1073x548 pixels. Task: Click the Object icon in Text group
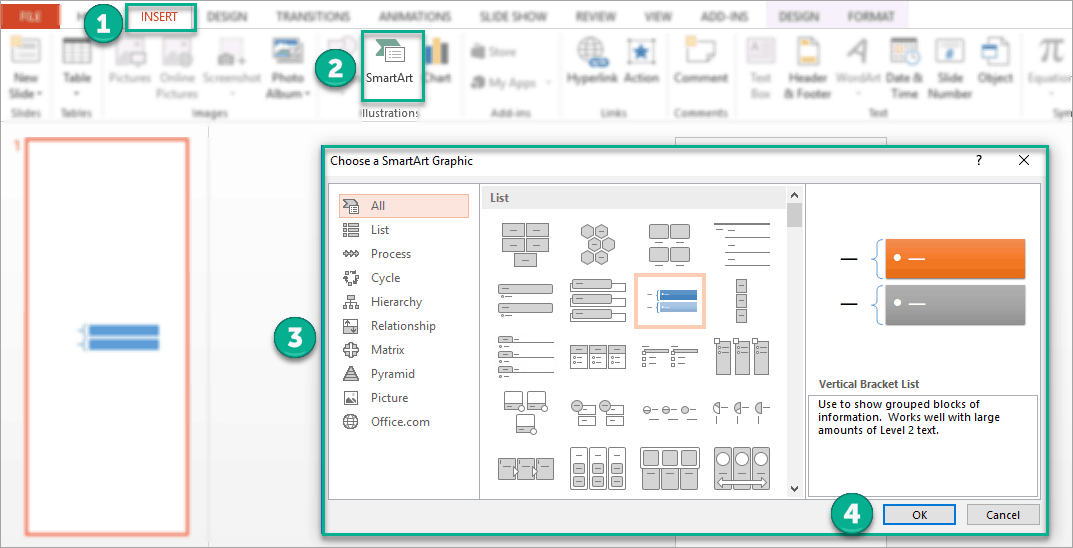point(995,52)
